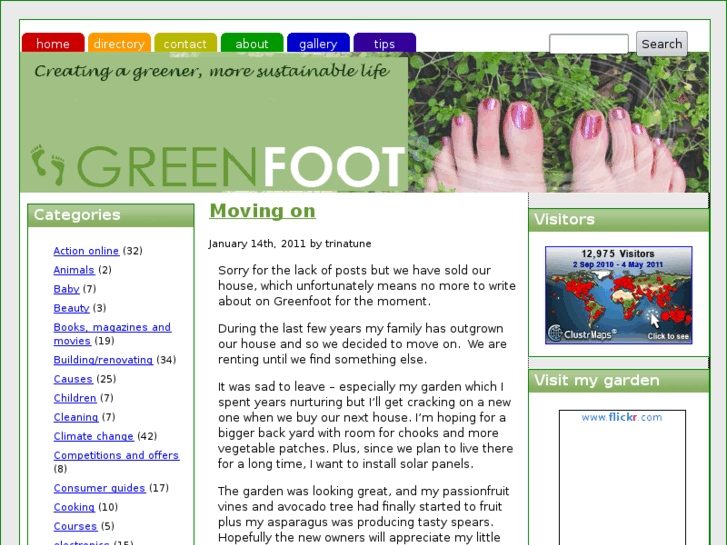Switch to the about tab
This screenshot has height=545, width=727.
point(252,43)
